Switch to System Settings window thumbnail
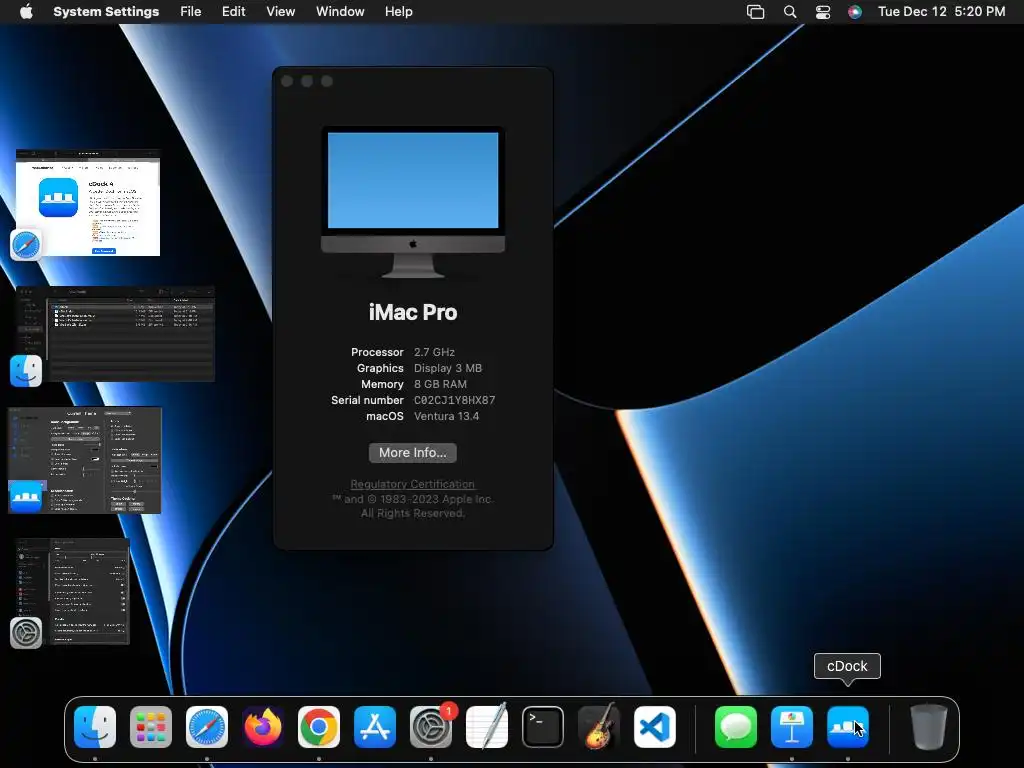 click(72, 592)
